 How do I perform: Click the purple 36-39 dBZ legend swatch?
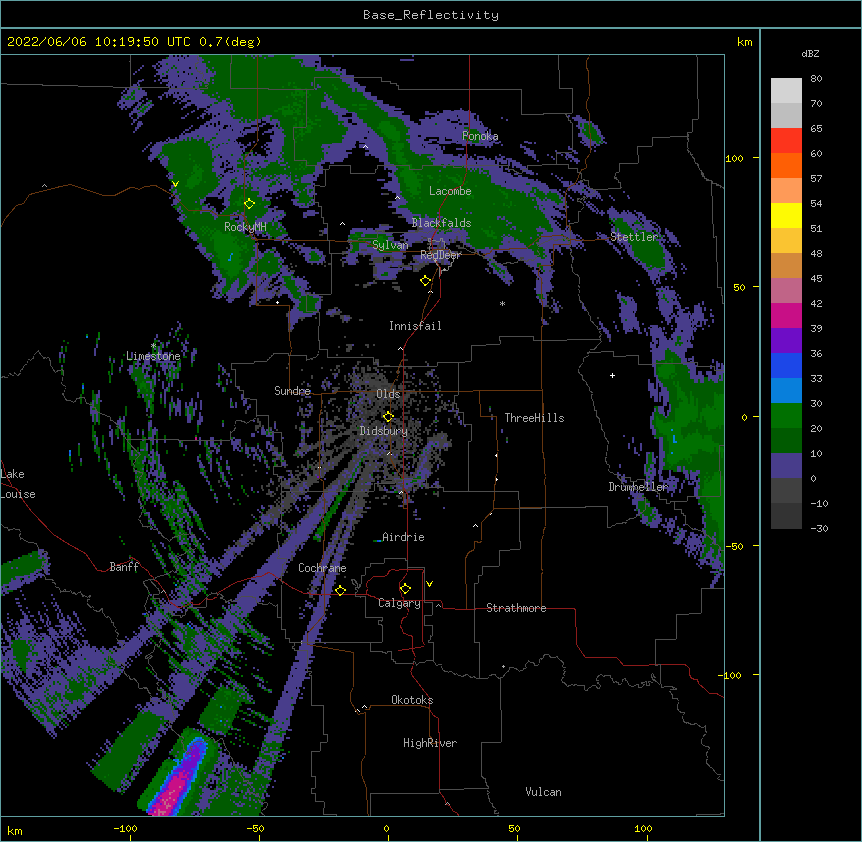[x=786, y=340]
